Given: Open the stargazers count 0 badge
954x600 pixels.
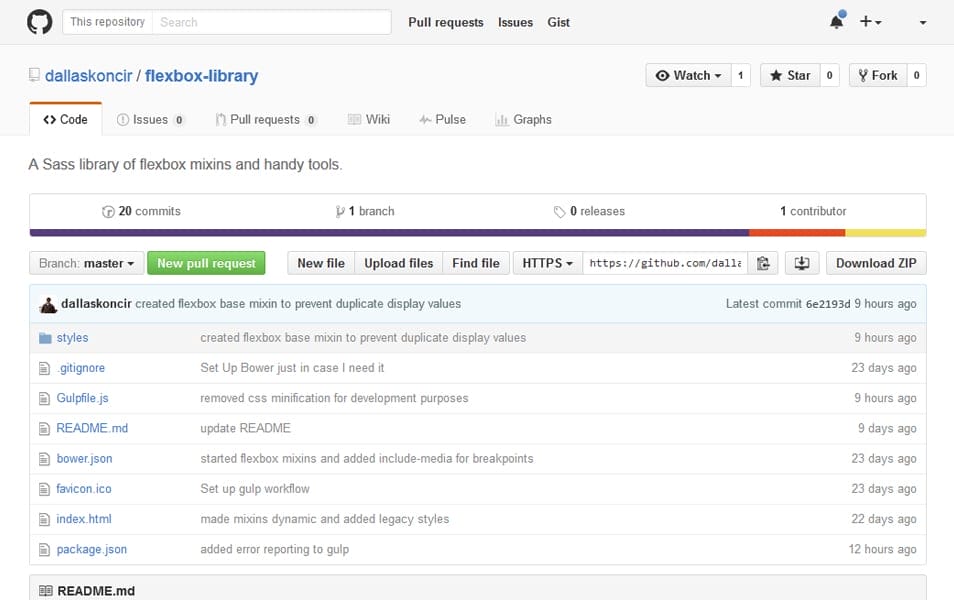Looking at the screenshot, I should pyautogui.click(x=829, y=75).
